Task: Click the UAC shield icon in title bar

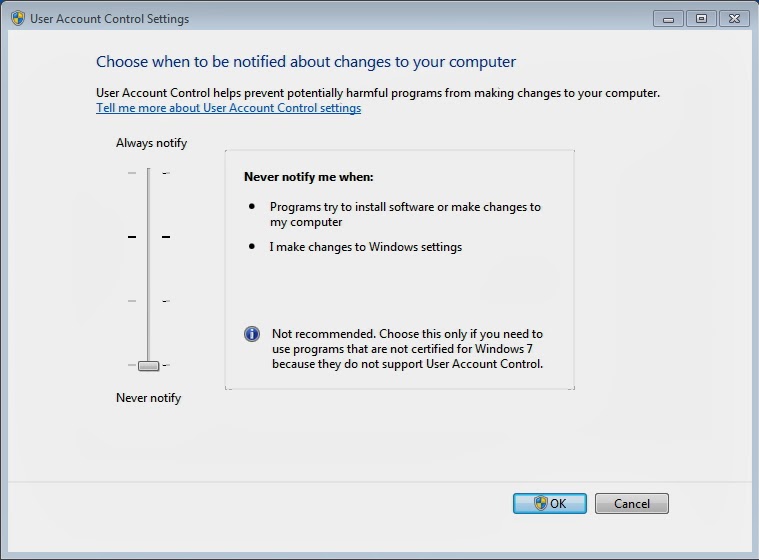Action: click(x=18, y=18)
